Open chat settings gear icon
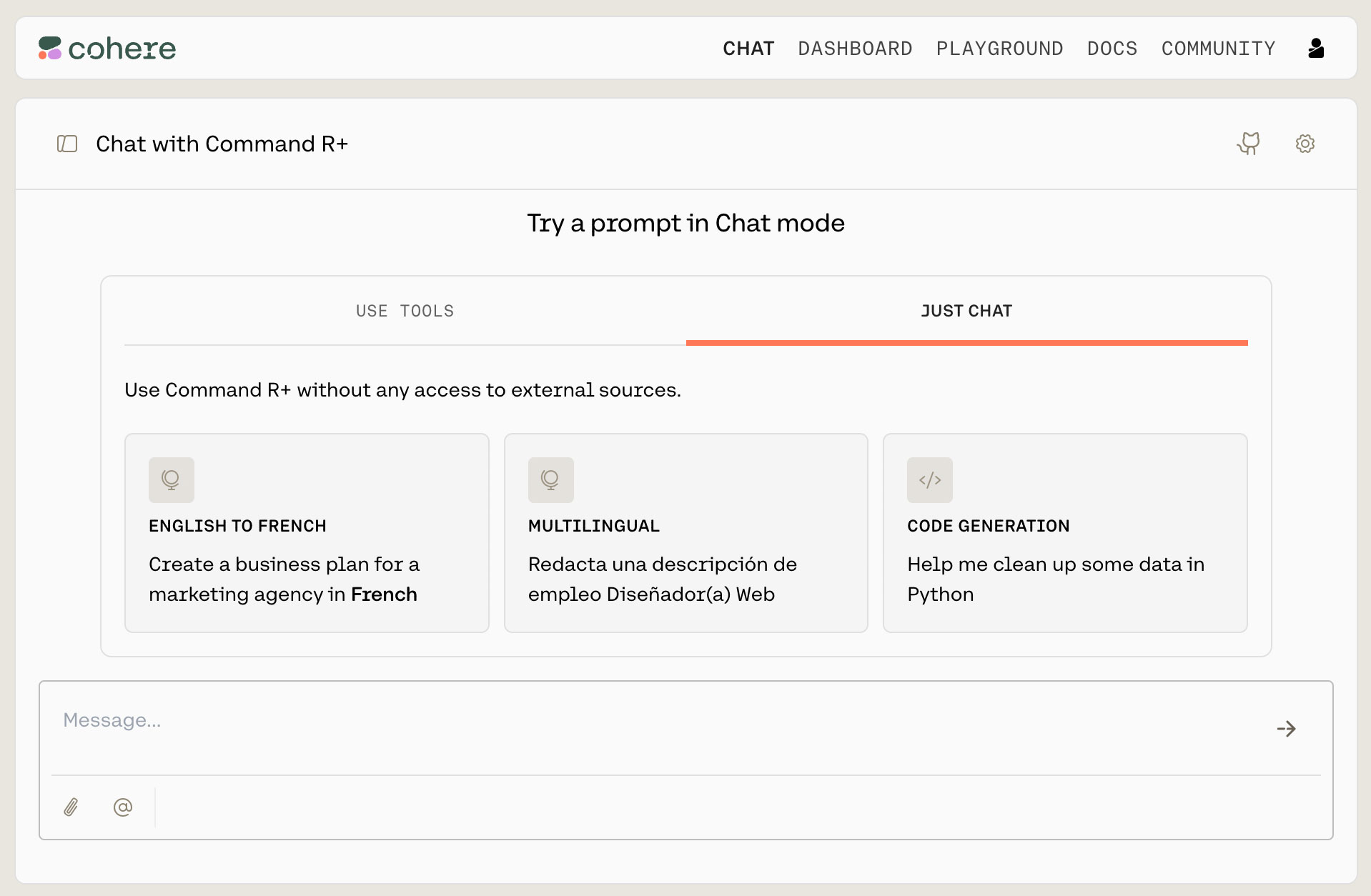1371x896 pixels. tap(1305, 144)
